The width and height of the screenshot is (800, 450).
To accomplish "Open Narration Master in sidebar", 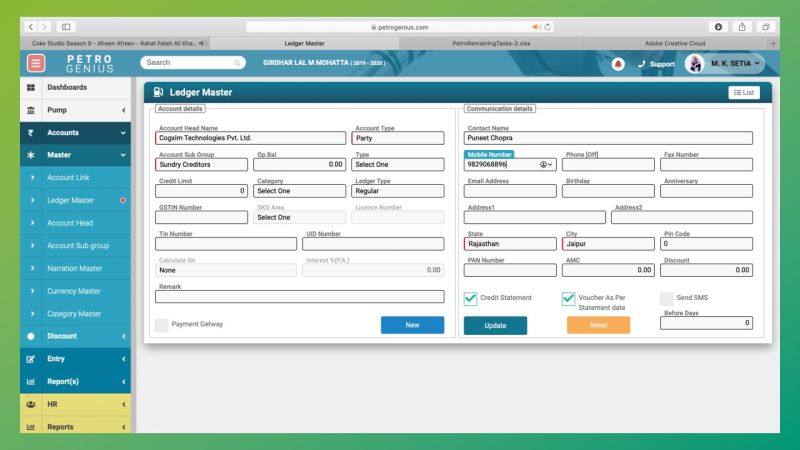I will click(74, 268).
